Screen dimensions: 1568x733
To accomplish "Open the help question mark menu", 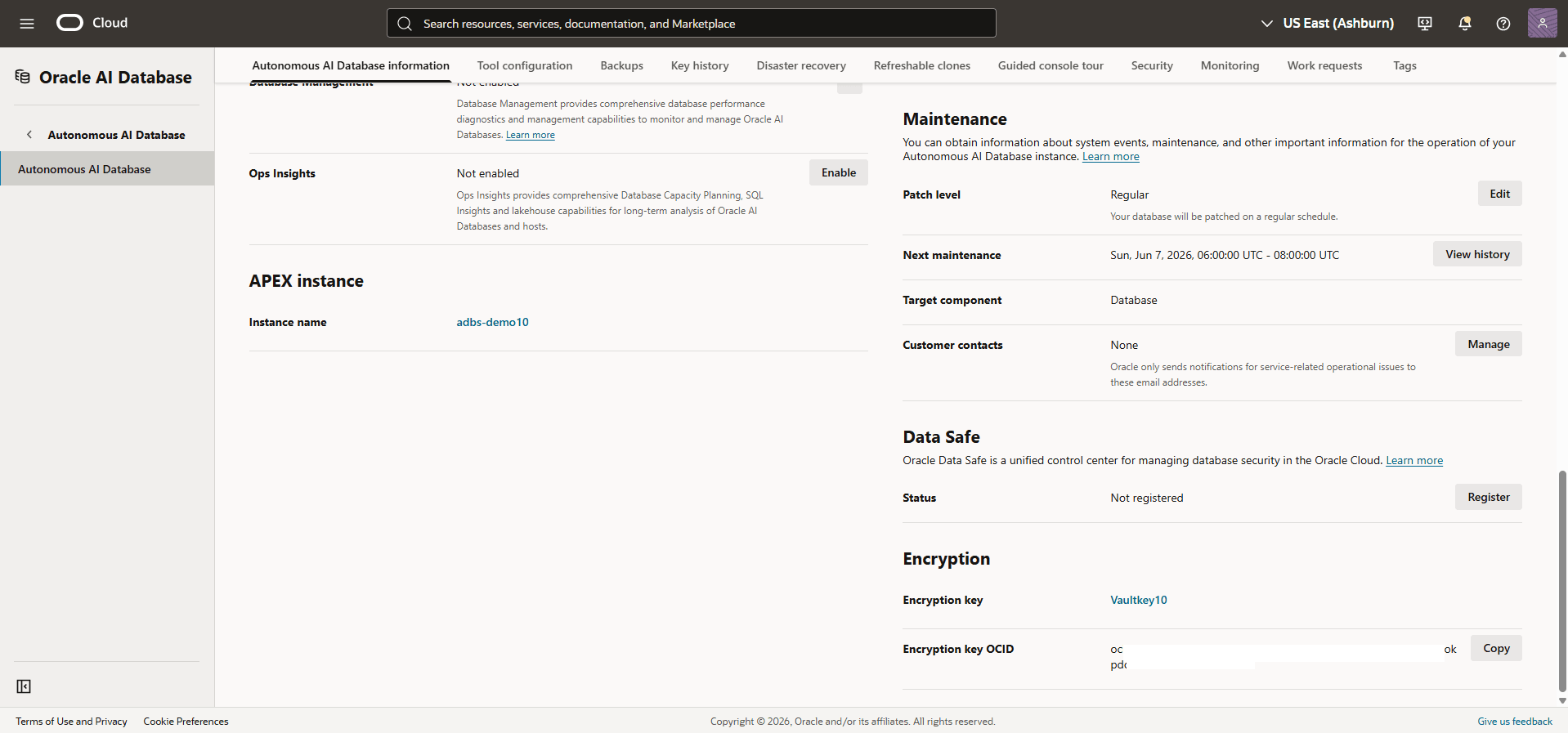I will click(x=1503, y=24).
